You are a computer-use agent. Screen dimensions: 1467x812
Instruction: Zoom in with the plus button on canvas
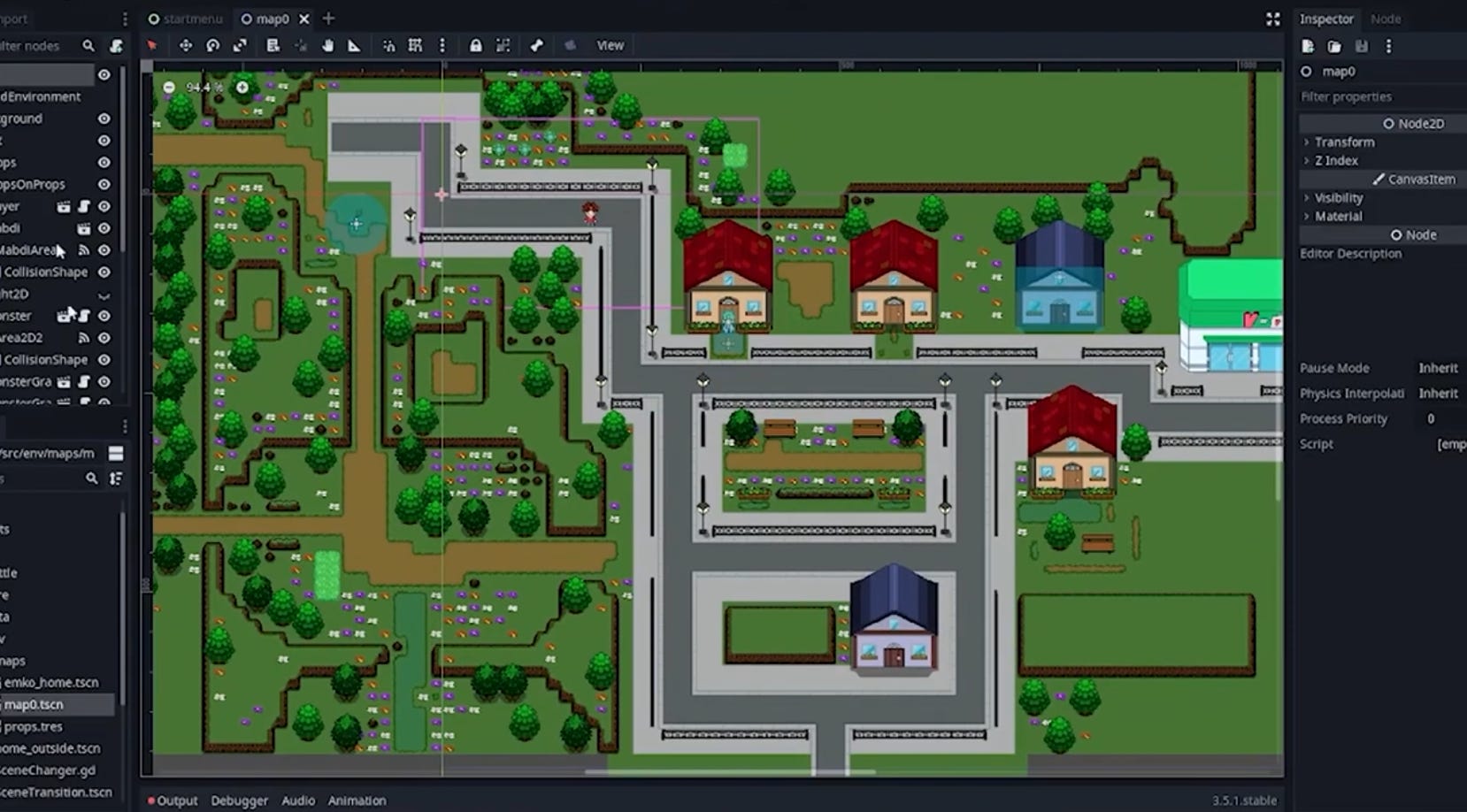242,87
